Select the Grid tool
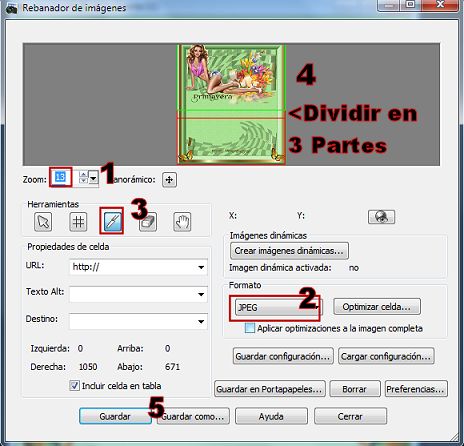Image resolution: width=464 pixels, height=446 pixels. pyautogui.click(x=78, y=222)
